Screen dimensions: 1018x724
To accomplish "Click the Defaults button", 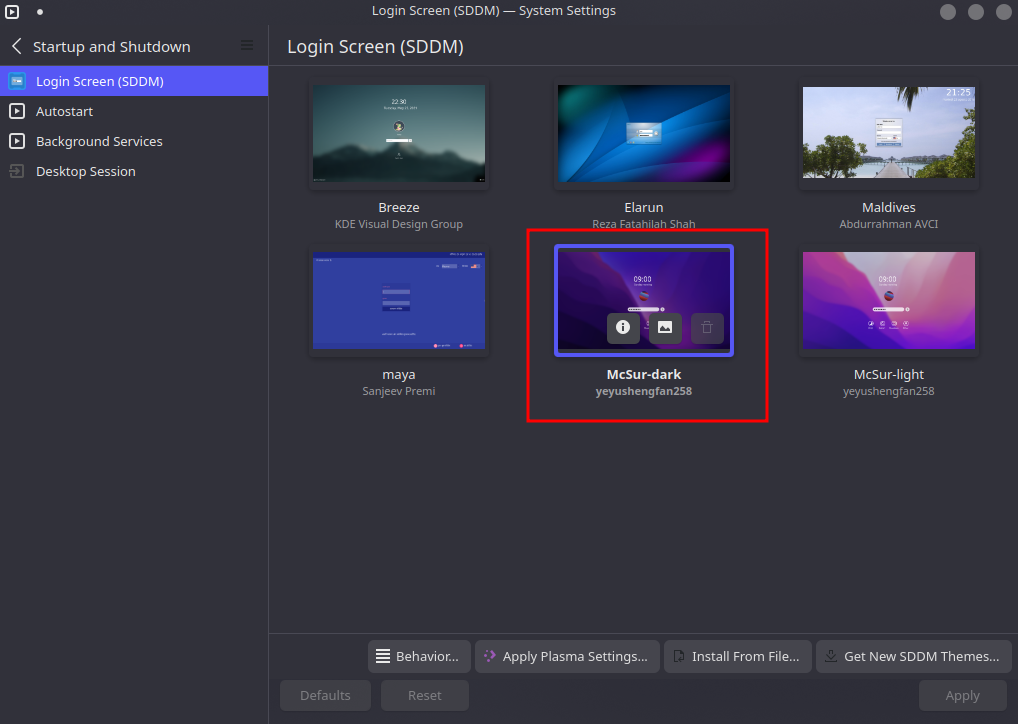I will [x=325, y=695].
